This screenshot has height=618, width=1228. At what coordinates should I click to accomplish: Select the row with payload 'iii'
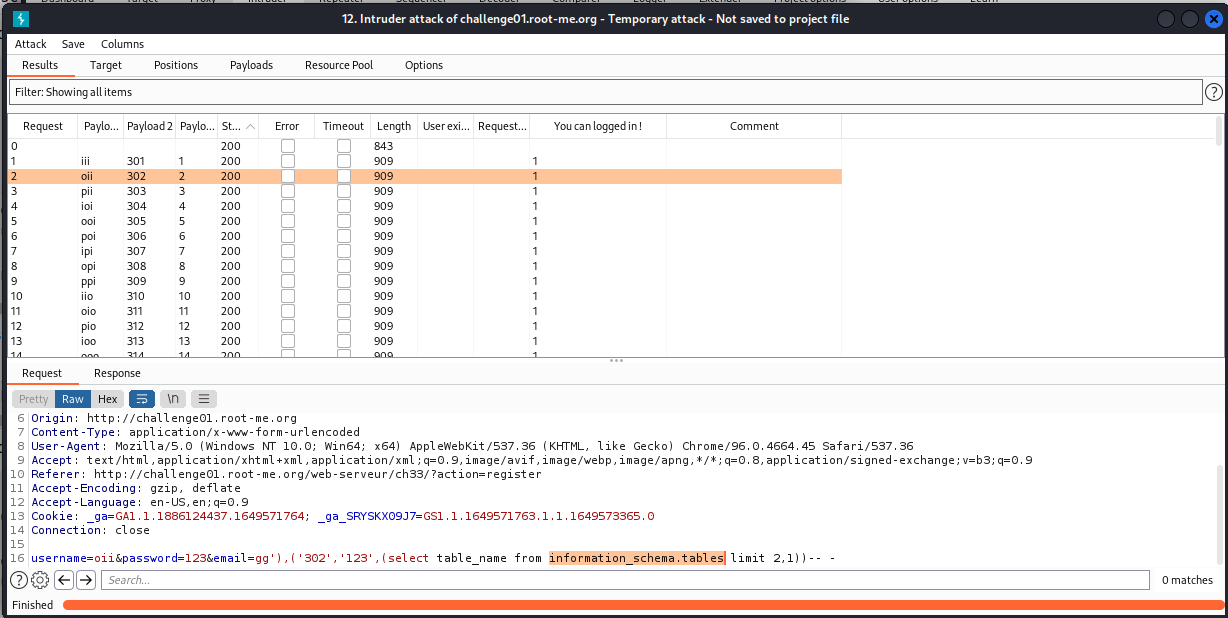pos(425,161)
